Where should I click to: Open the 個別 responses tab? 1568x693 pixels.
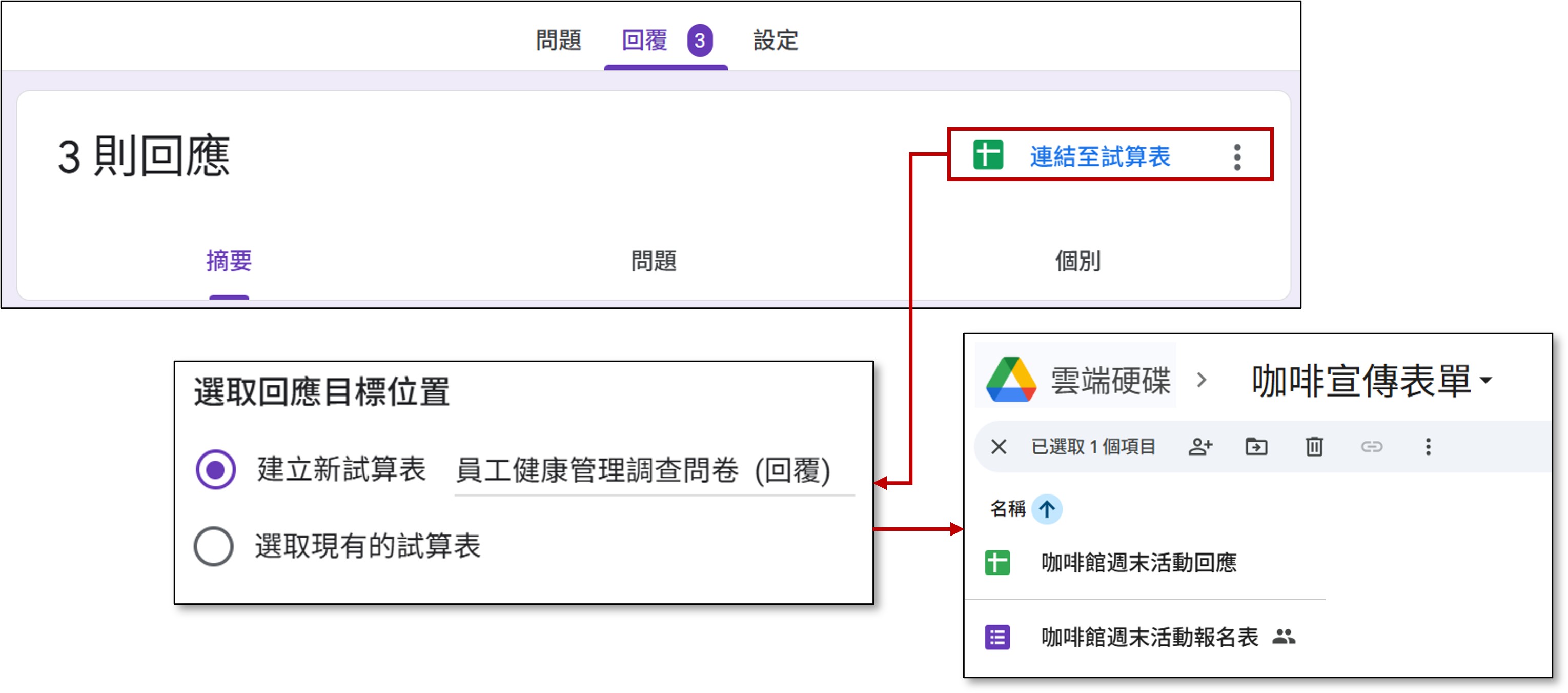click(x=1077, y=261)
